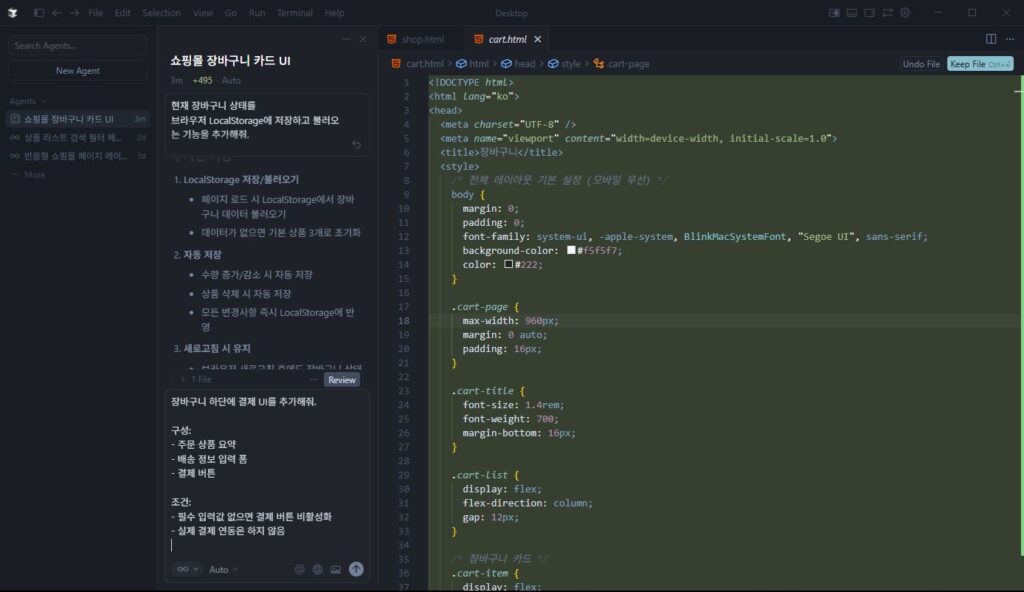
Task: Click the New Agent button
Action: coord(76,70)
